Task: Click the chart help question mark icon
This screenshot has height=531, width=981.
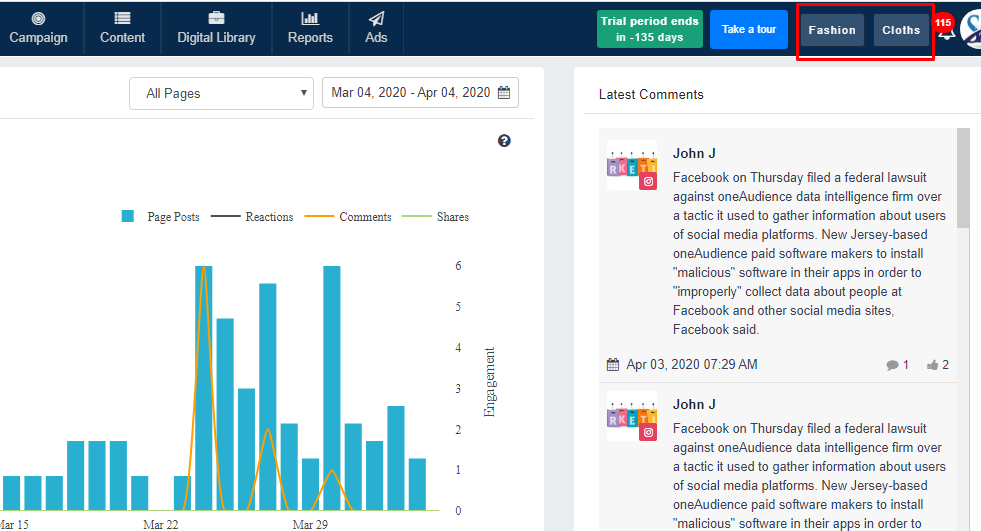Action: (x=504, y=141)
